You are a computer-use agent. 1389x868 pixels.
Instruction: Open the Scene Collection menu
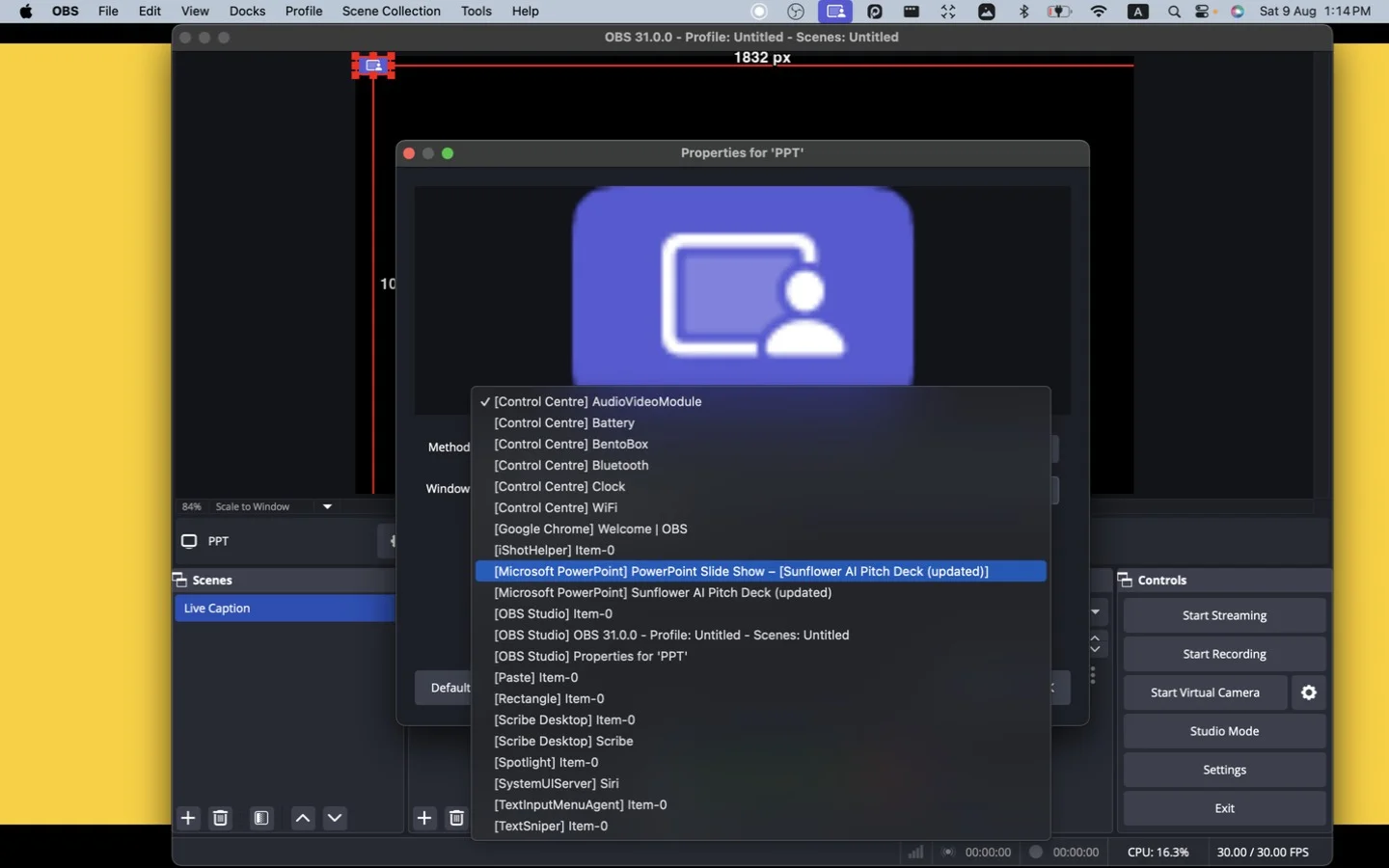(x=391, y=12)
